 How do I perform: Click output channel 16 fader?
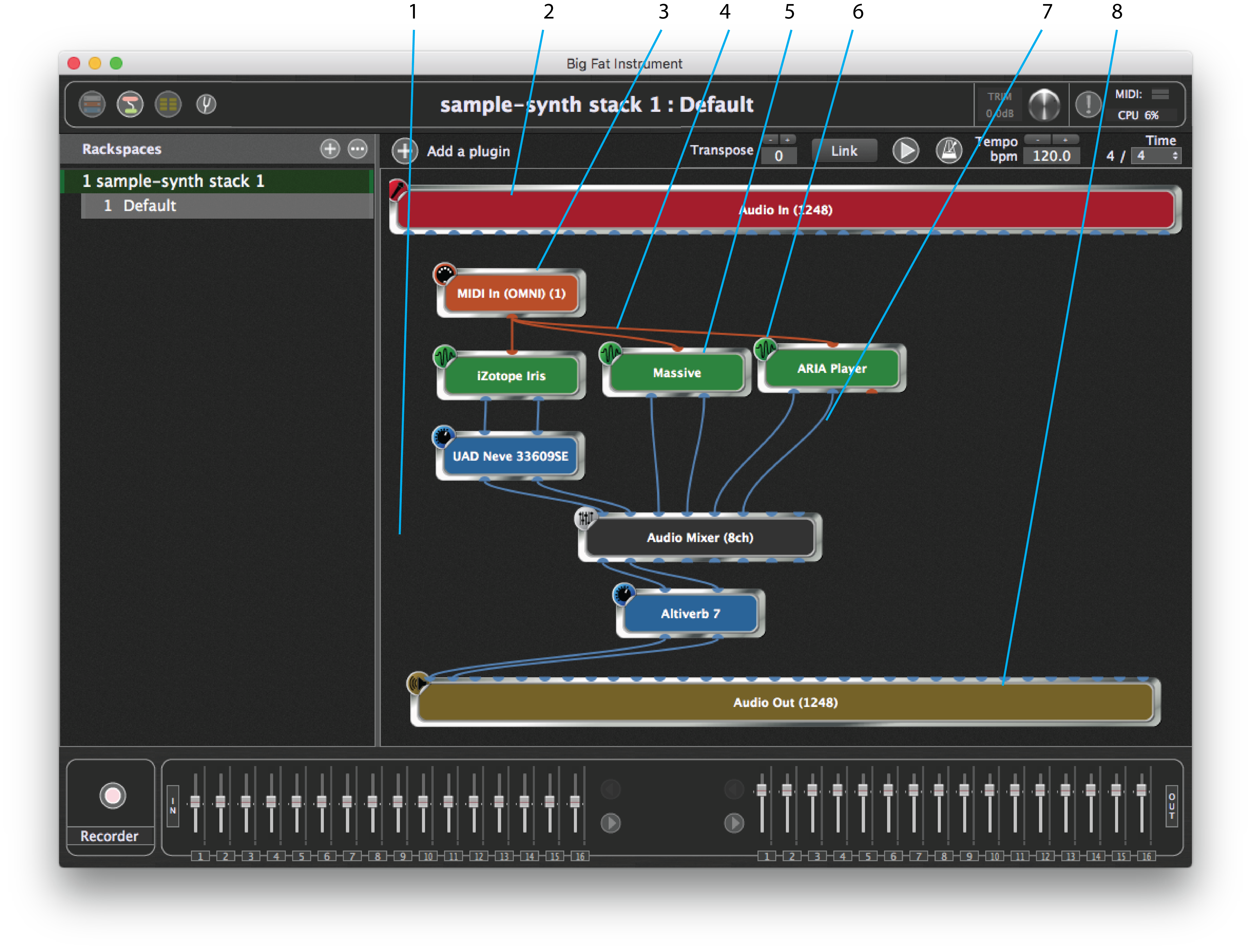point(1142,790)
